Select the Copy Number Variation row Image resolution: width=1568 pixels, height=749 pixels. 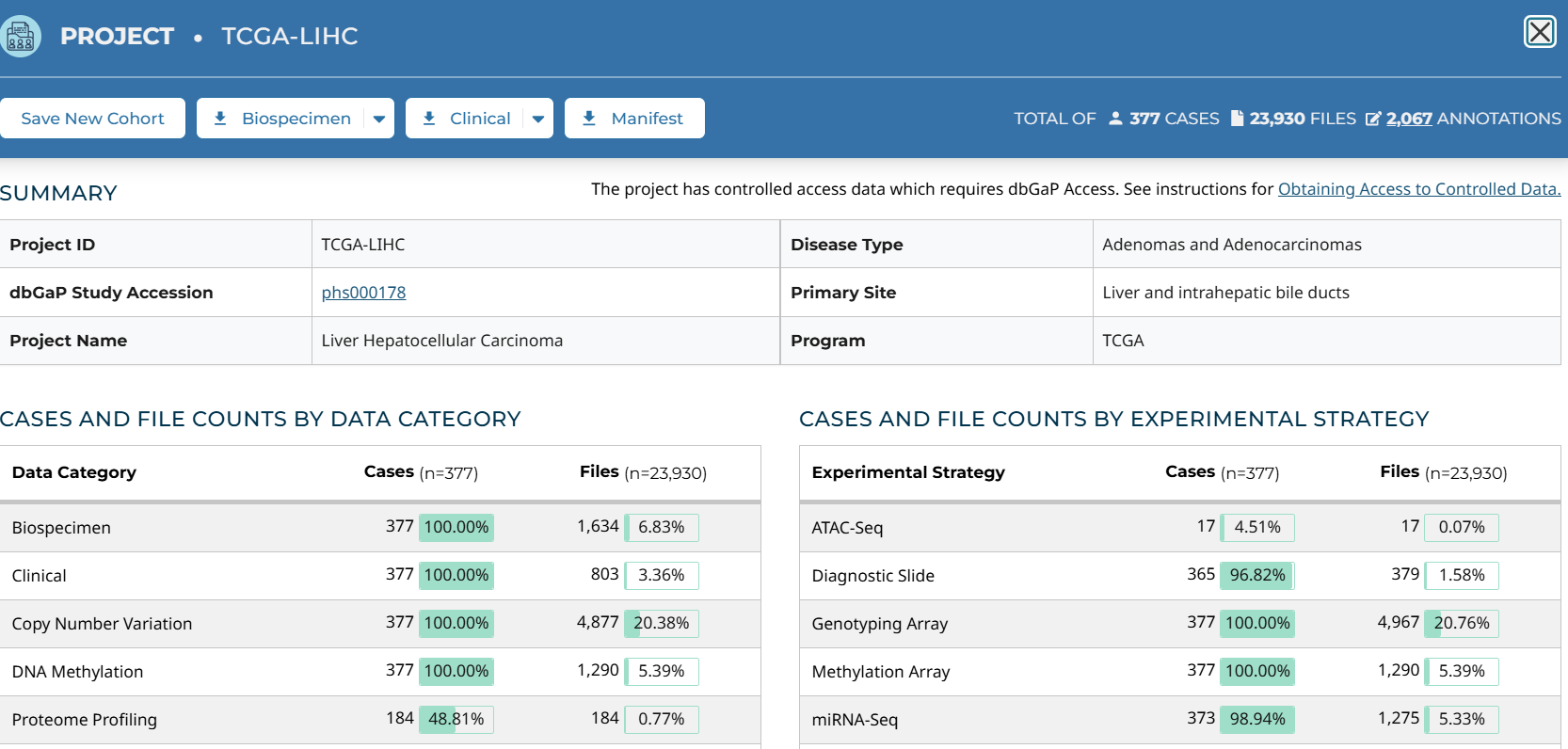click(x=102, y=624)
